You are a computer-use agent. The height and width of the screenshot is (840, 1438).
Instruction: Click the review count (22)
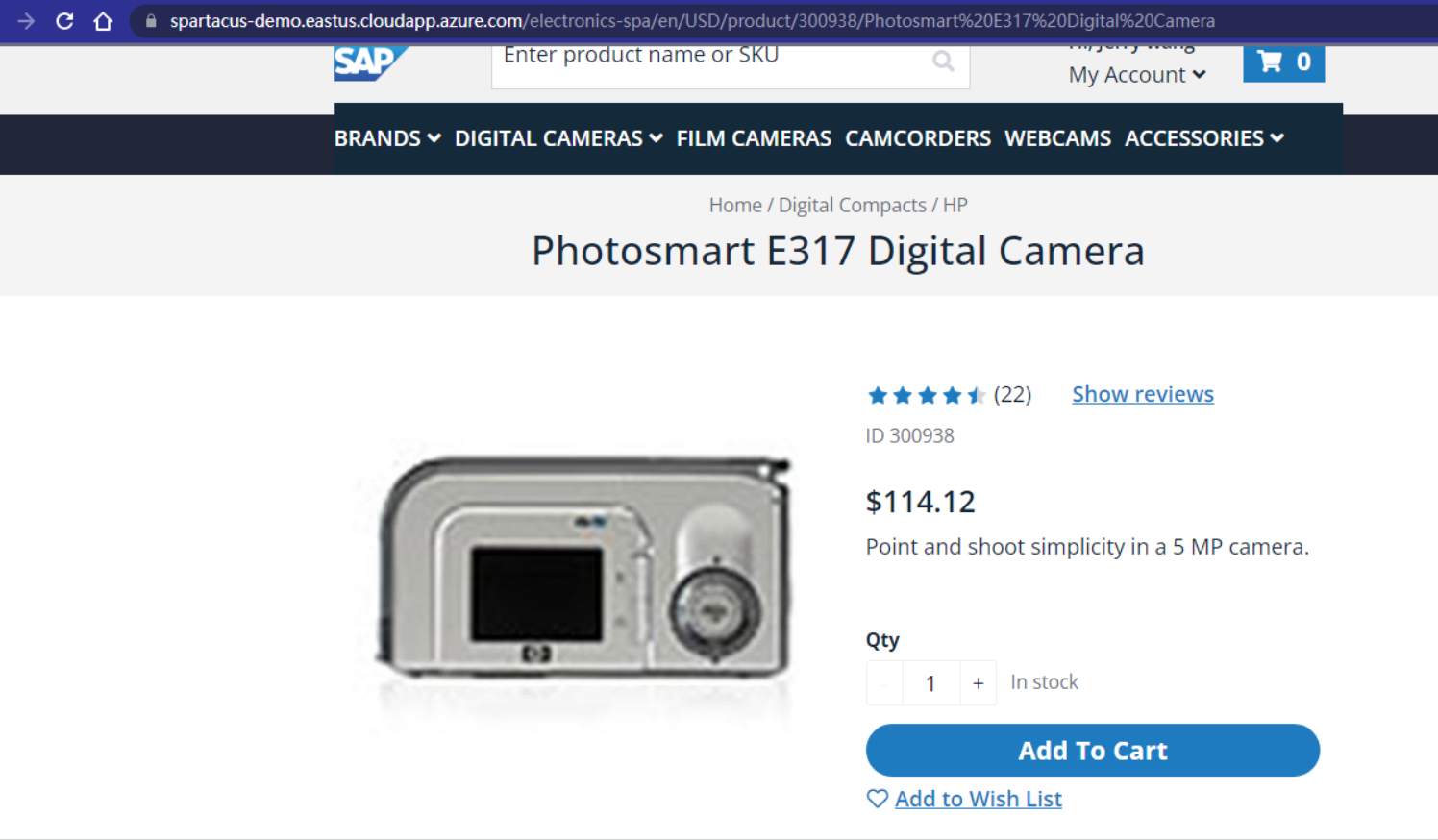tap(1012, 394)
